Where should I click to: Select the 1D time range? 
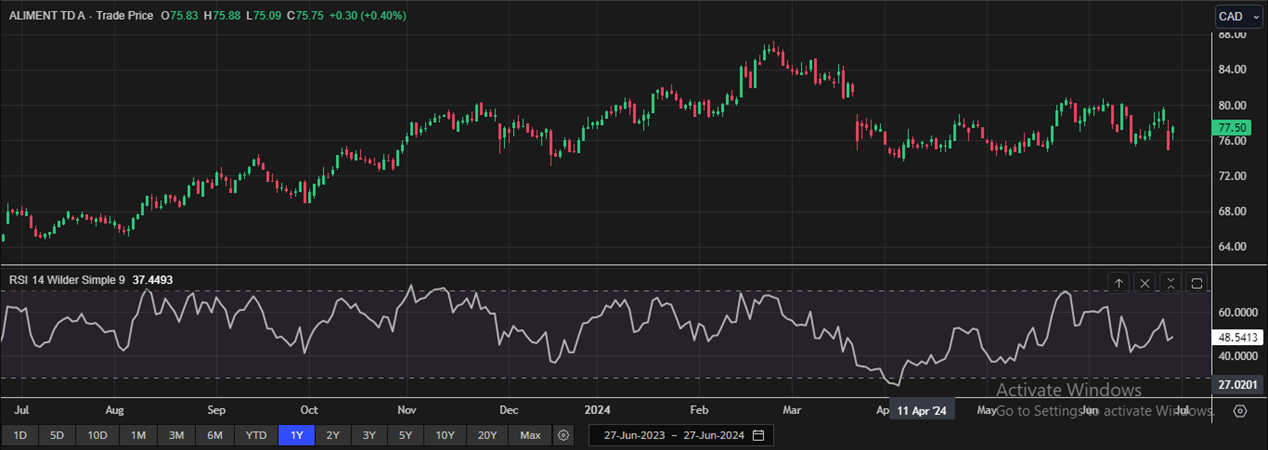tap(20, 435)
